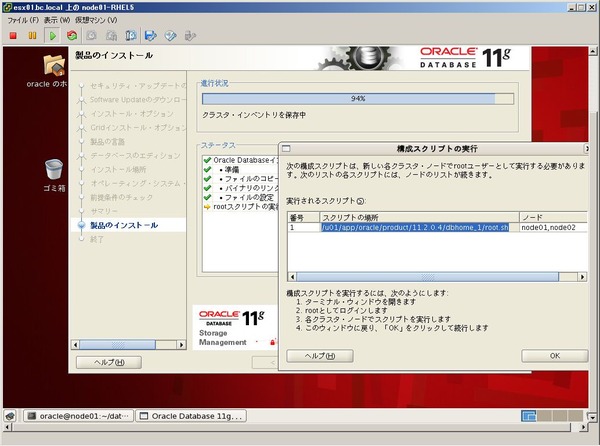The height and width of the screenshot is (446, 600).
Task: Click the left arrow of the installer steps scrollbar
Action: click(75, 345)
